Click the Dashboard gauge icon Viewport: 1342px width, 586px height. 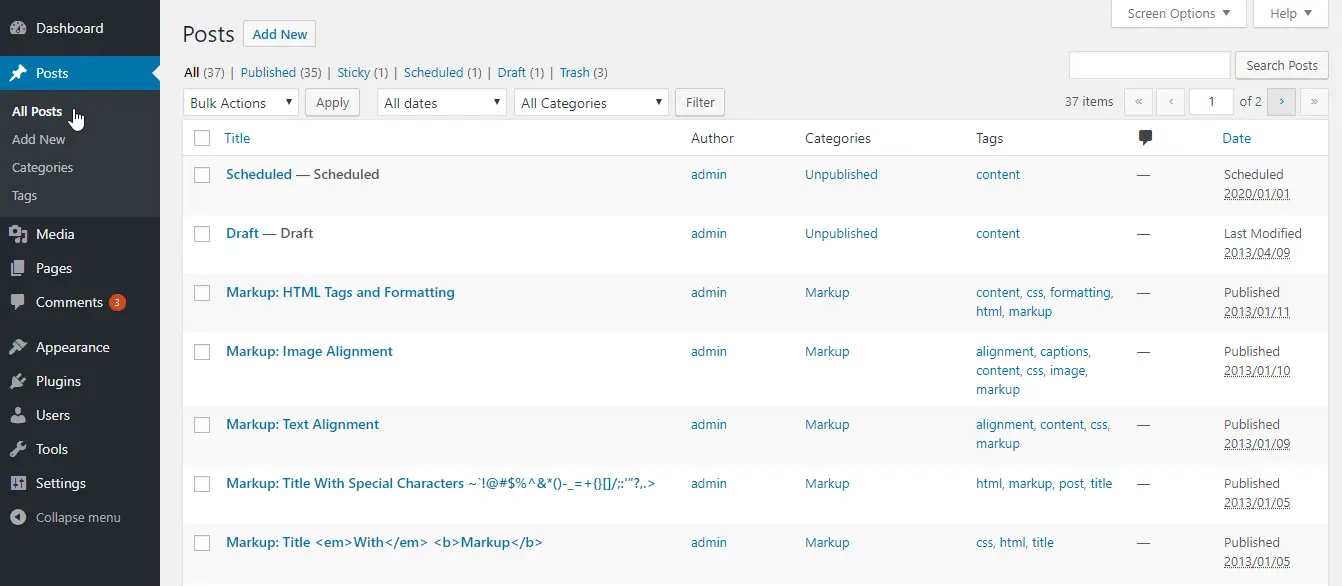pyautogui.click(x=18, y=28)
